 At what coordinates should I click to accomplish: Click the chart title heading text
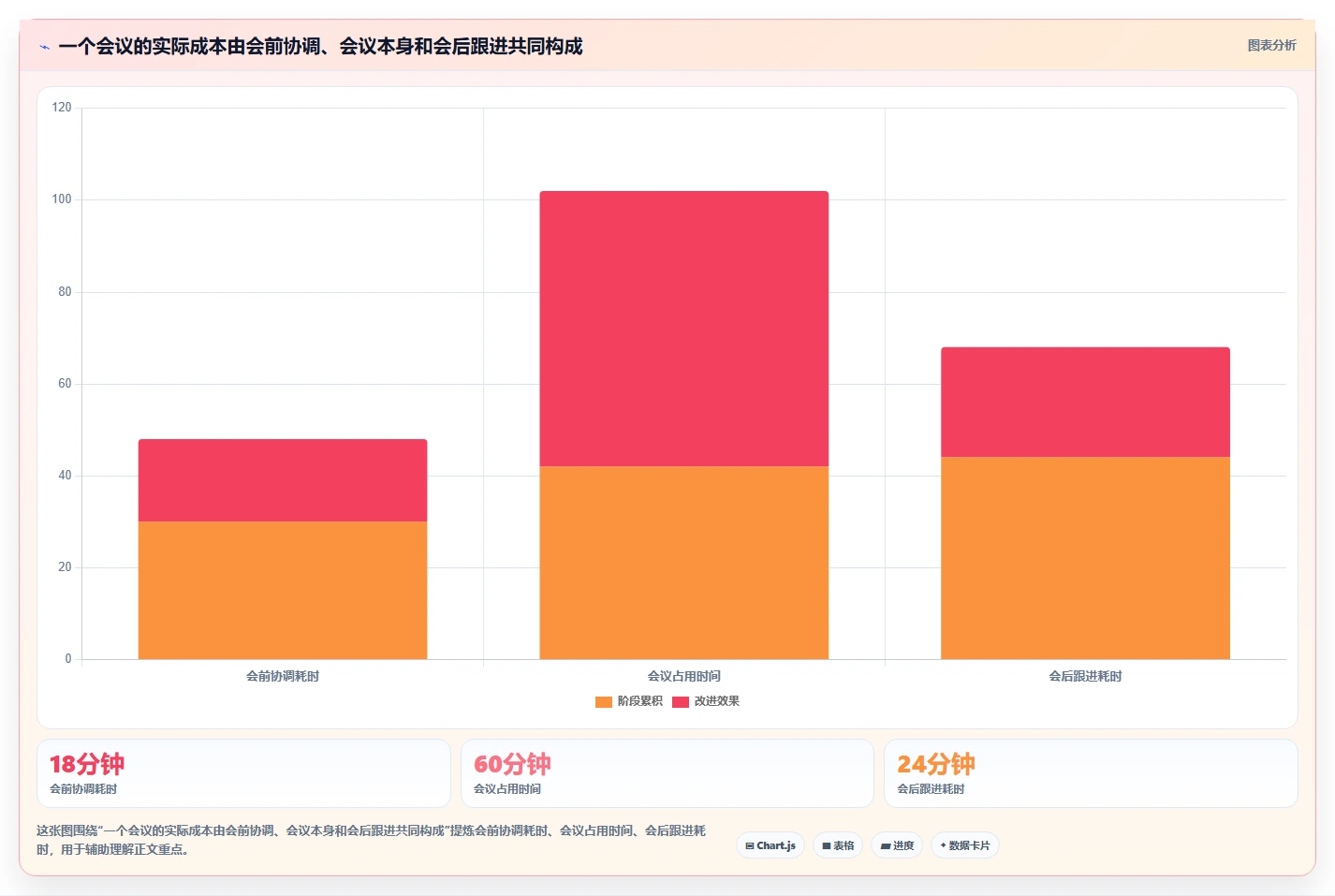coord(320,47)
